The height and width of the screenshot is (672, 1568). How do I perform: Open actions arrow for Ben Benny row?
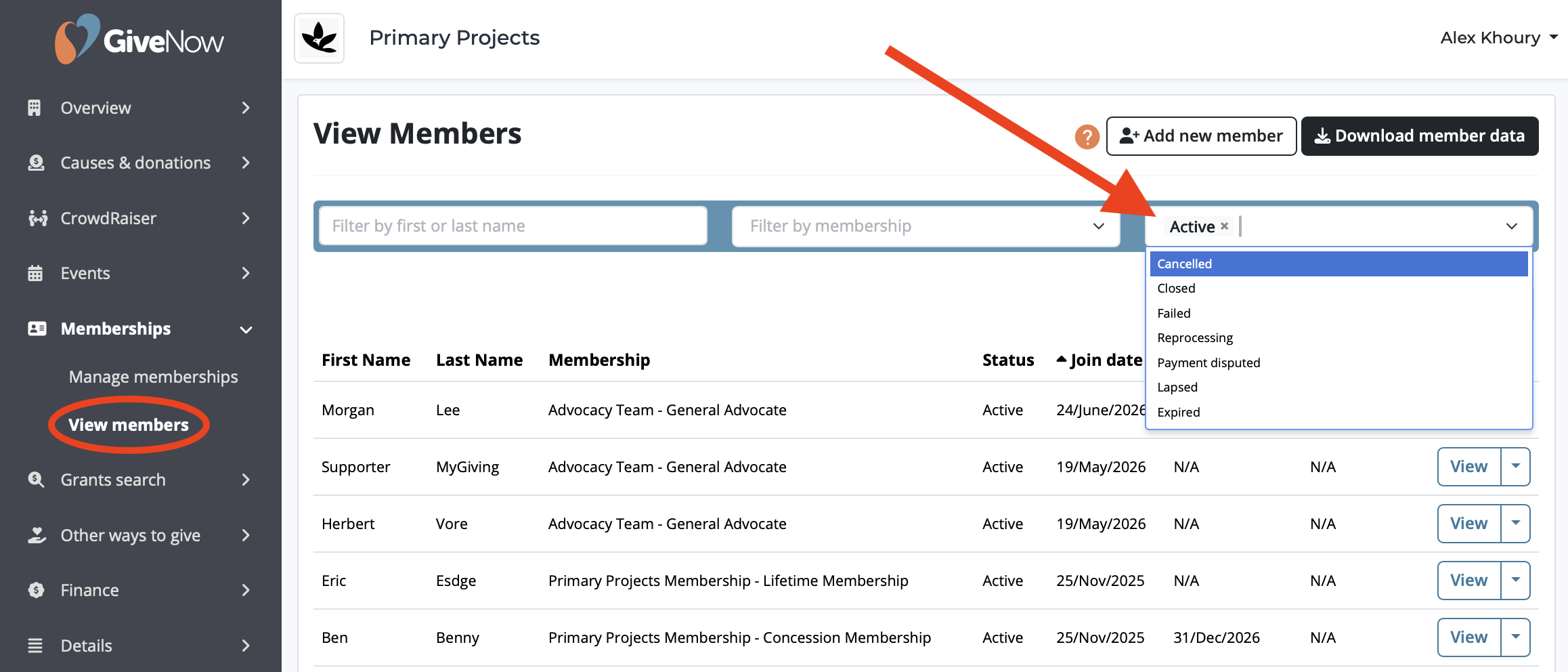pos(1516,637)
